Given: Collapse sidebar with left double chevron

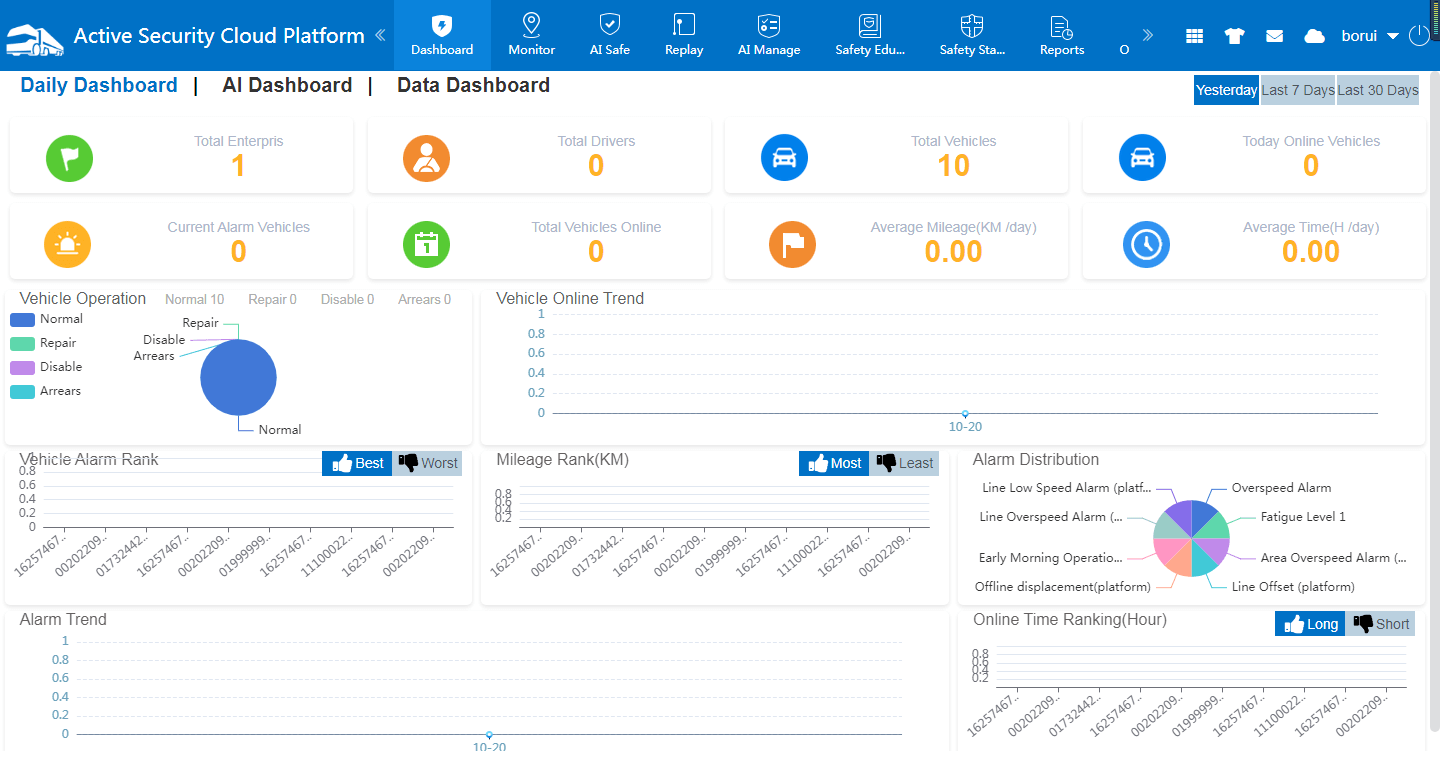Looking at the screenshot, I should point(380,36).
